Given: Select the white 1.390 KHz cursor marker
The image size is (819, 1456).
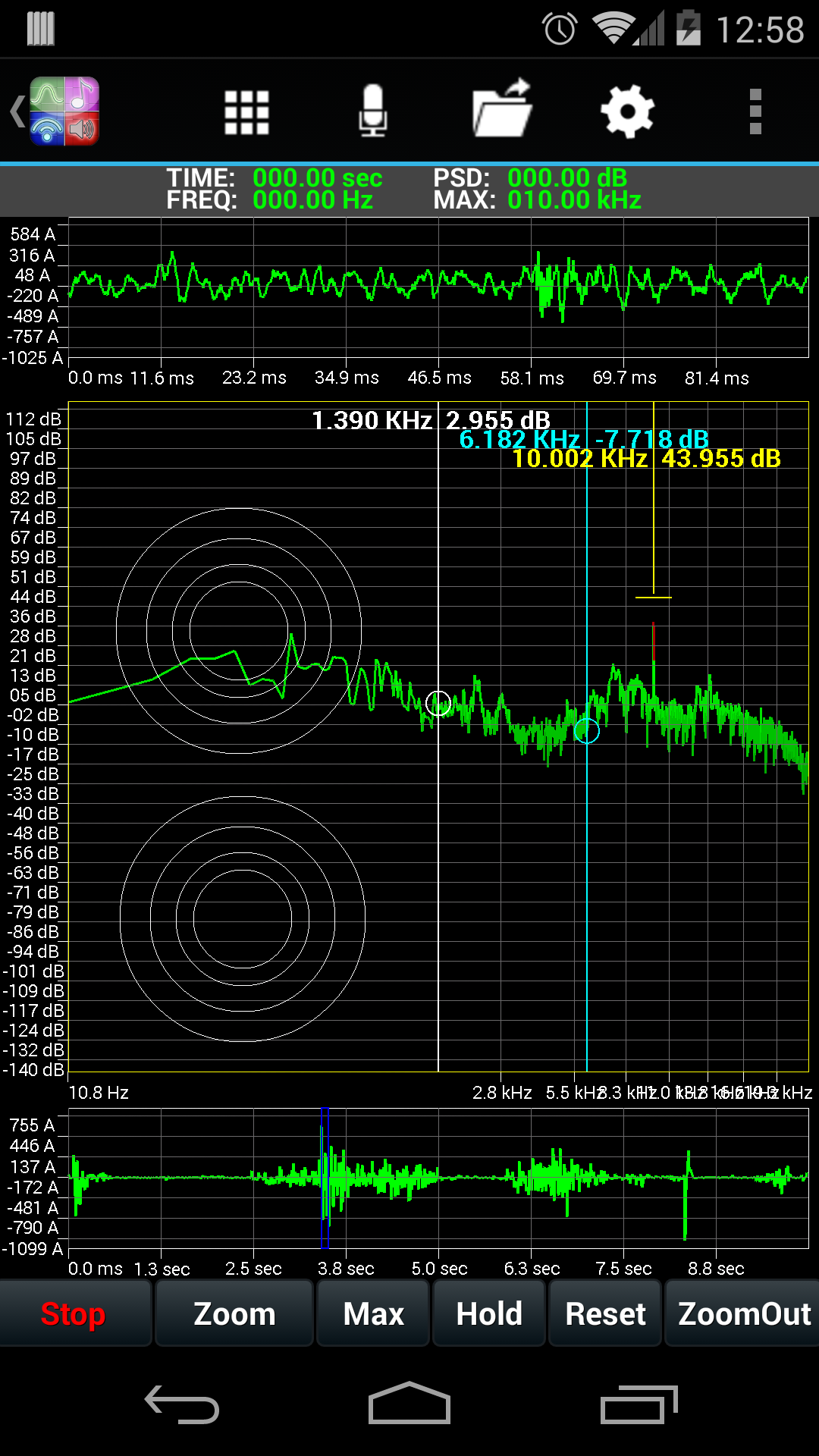Looking at the screenshot, I should pos(438,704).
